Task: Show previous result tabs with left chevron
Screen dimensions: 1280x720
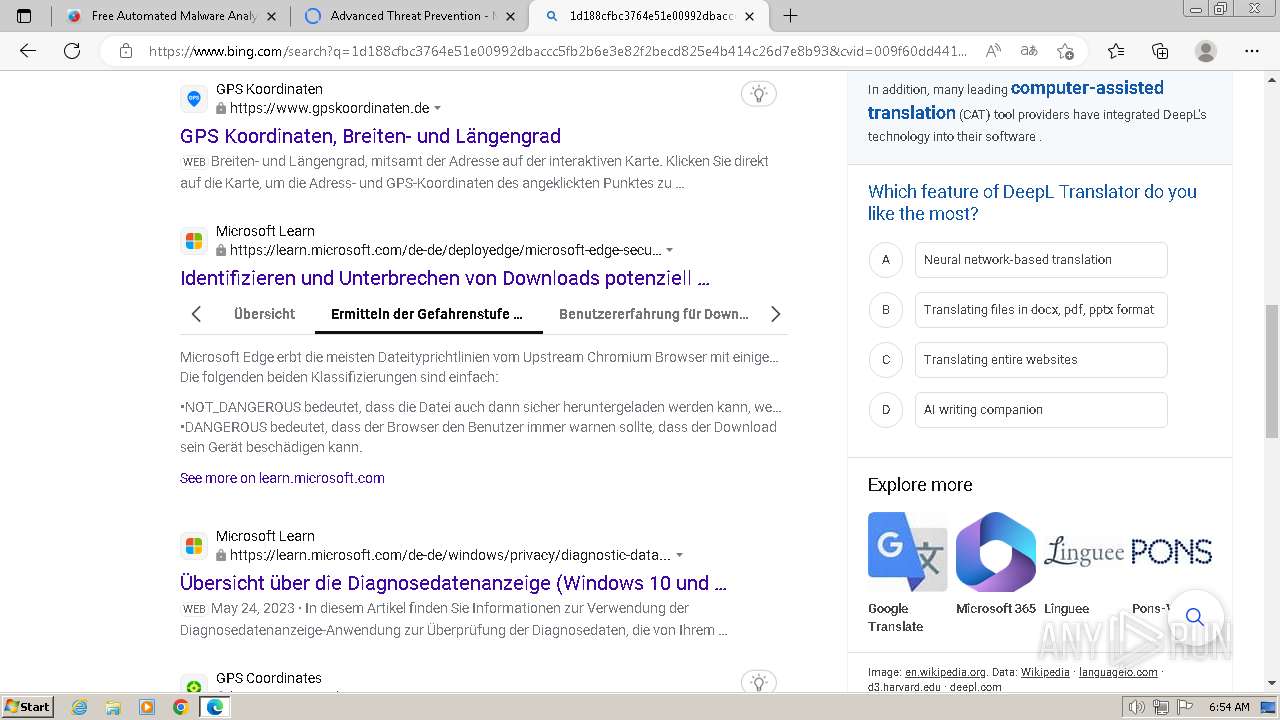Action: pos(196,314)
